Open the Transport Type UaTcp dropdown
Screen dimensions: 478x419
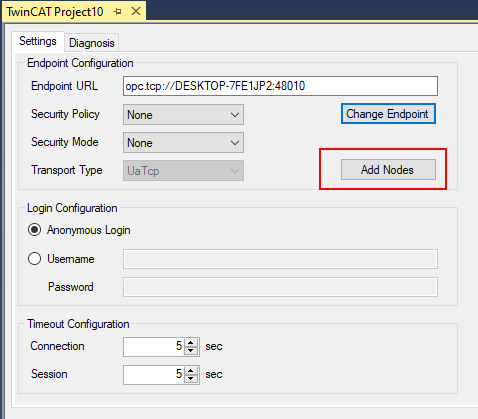click(x=183, y=171)
